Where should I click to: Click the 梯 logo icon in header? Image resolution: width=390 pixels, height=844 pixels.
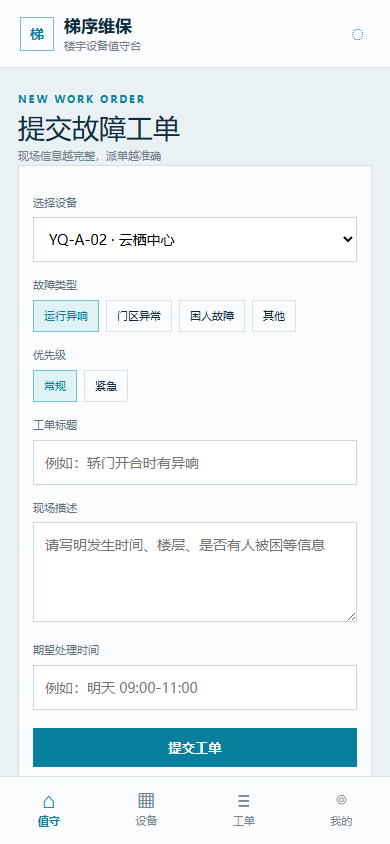(x=37, y=34)
